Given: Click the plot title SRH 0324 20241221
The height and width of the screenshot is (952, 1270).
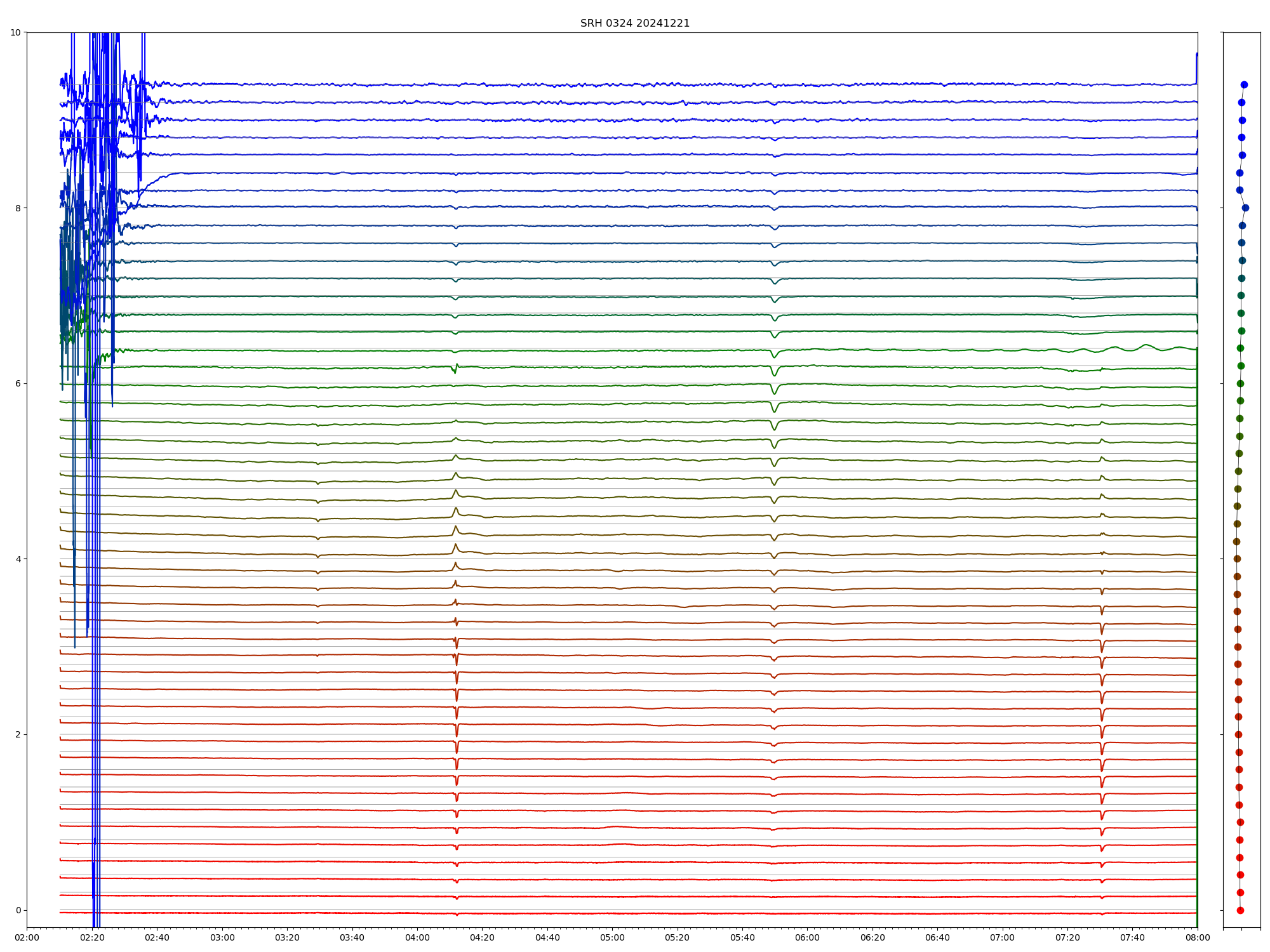Looking at the screenshot, I should tap(634, 23).
